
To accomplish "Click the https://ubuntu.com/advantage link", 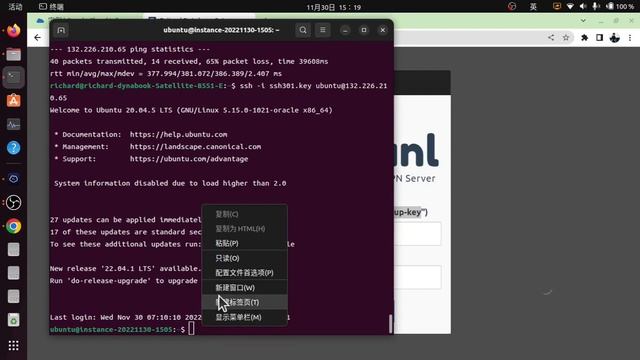I will click(189, 159).
